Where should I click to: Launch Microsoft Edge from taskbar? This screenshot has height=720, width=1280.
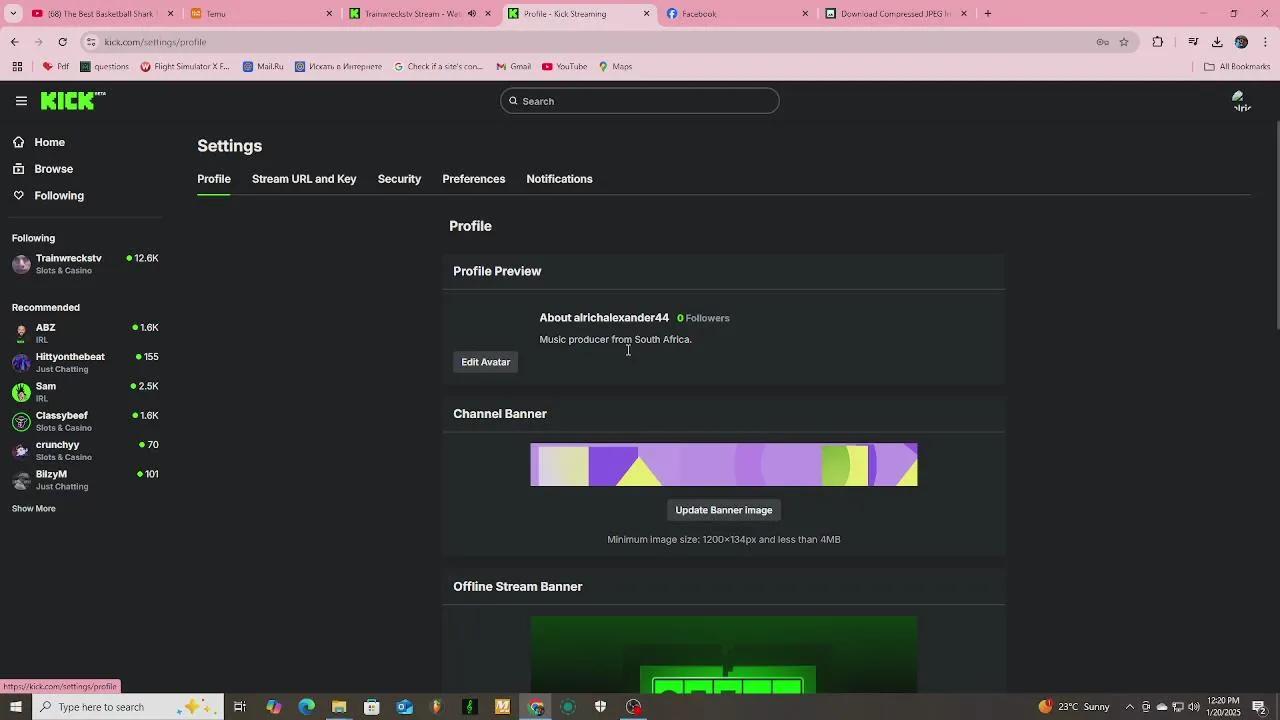[x=306, y=707]
